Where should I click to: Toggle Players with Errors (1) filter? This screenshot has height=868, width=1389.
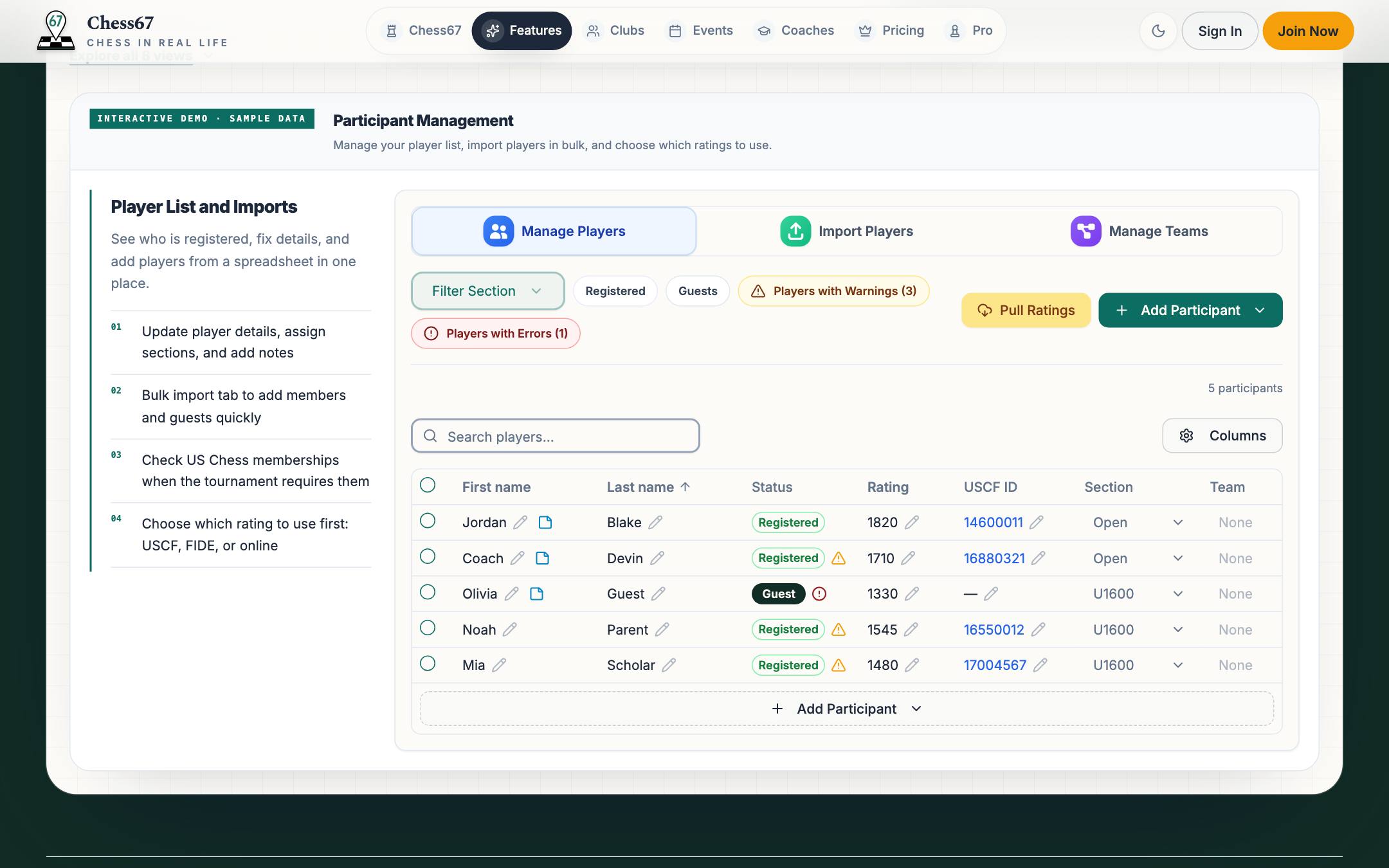click(x=496, y=334)
